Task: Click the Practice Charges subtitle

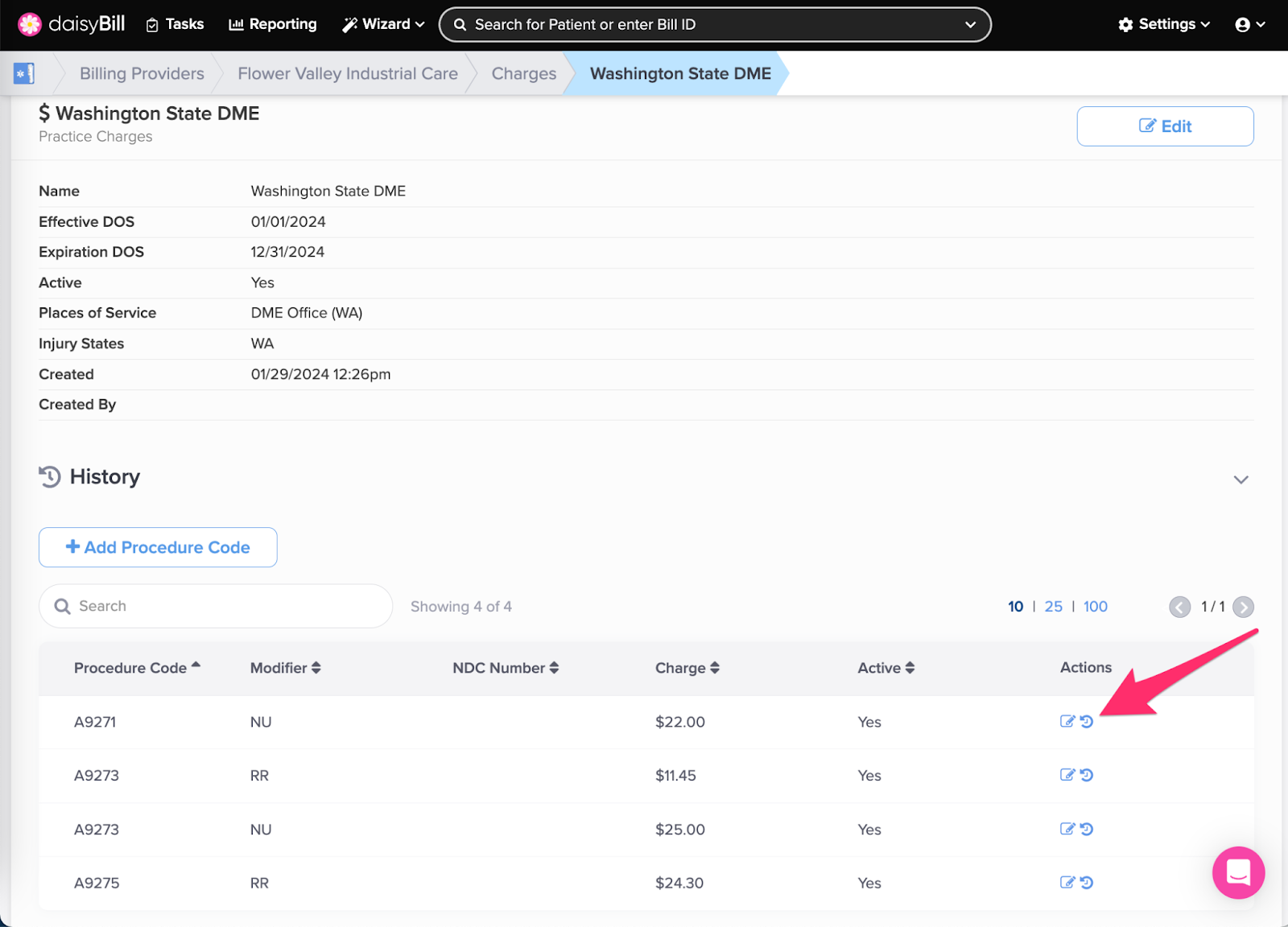Action: [96, 137]
